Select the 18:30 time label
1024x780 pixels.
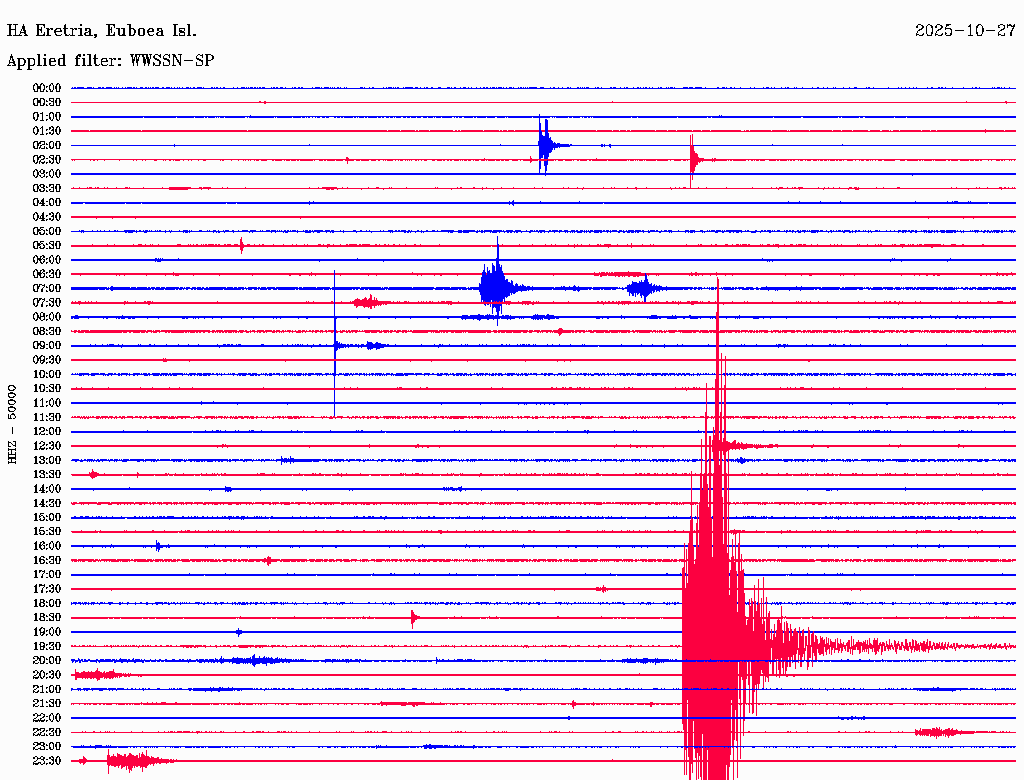(47, 617)
